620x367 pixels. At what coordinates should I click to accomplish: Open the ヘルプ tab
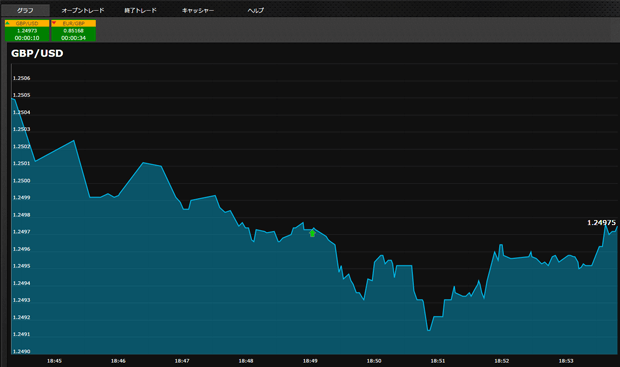tap(255, 10)
